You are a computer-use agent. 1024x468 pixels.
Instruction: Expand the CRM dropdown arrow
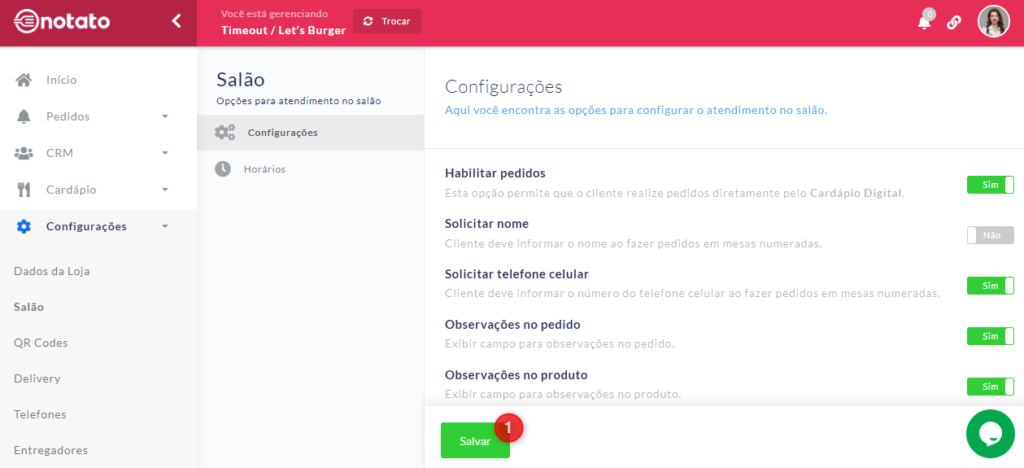165,153
